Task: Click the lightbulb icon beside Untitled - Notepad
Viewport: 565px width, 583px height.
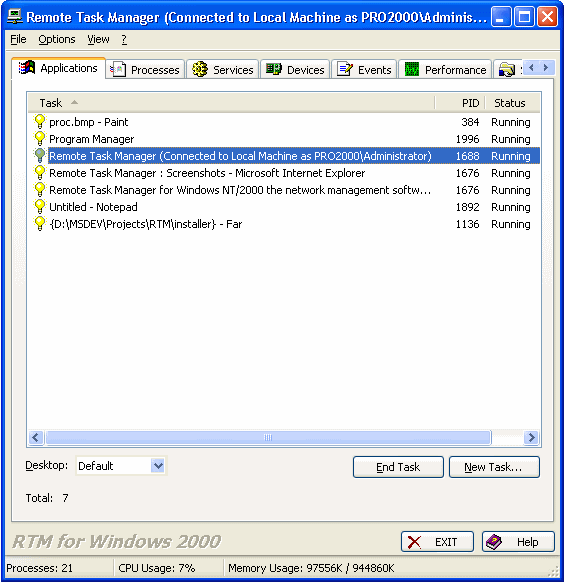Action: [x=39, y=207]
